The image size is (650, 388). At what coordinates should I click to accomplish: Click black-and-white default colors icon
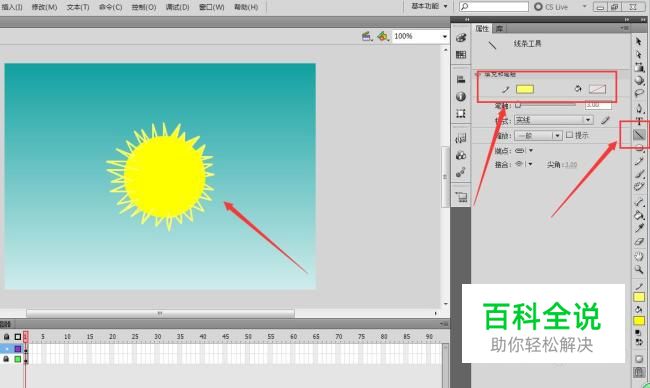coord(638,332)
